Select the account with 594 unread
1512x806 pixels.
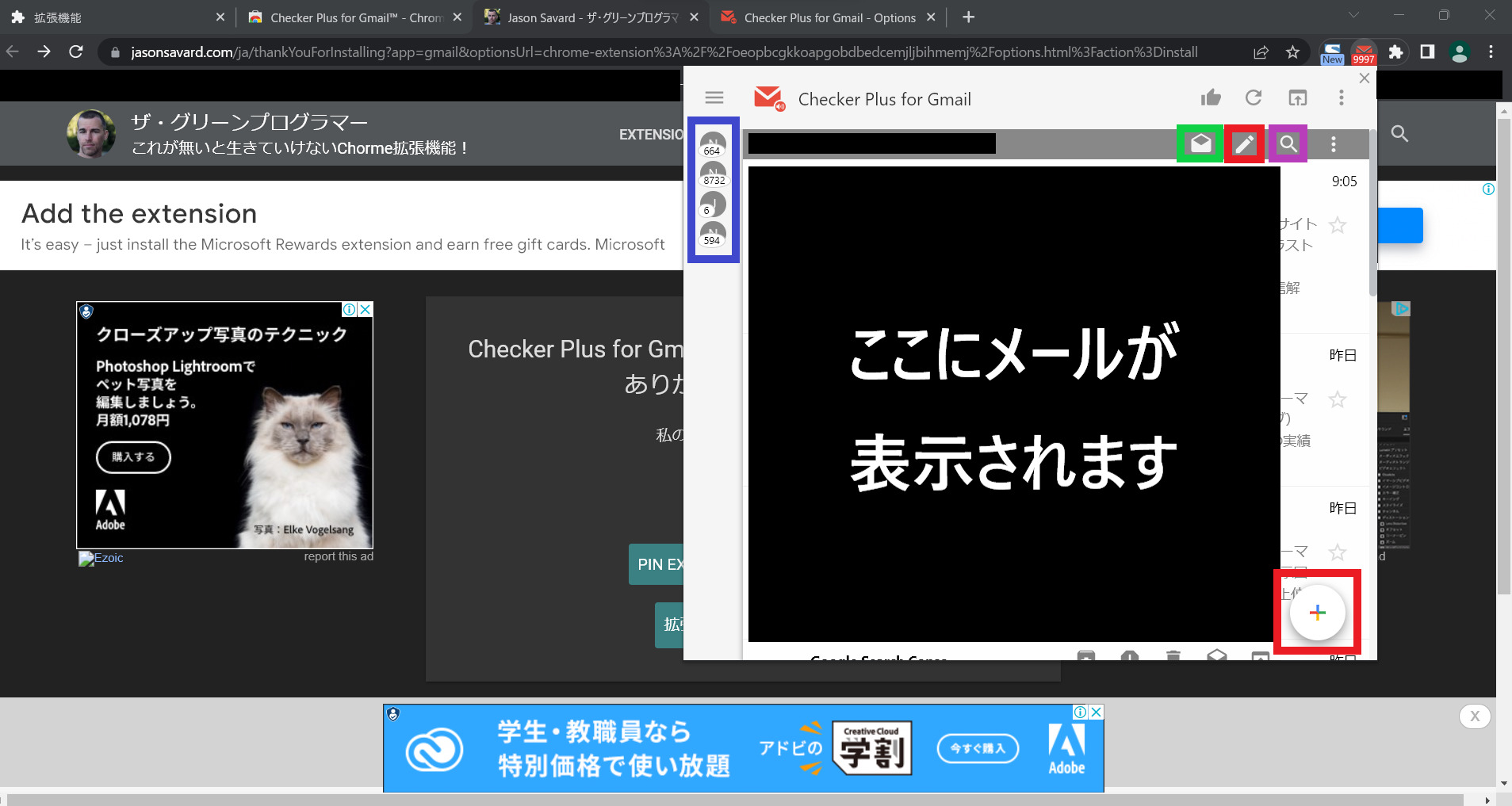pyautogui.click(x=713, y=234)
